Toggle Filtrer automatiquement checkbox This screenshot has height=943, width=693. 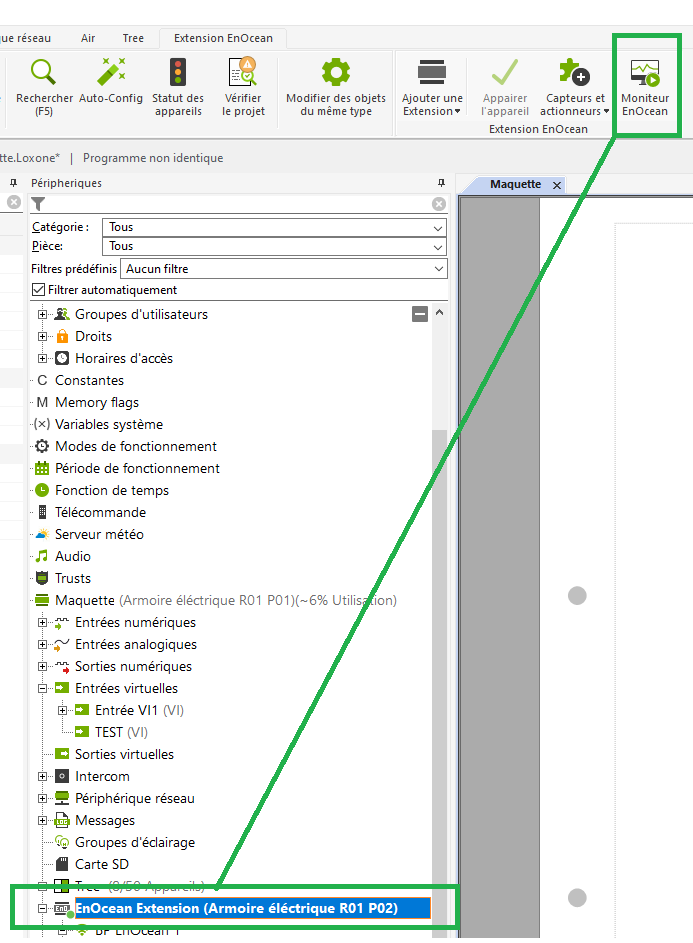click(39, 290)
